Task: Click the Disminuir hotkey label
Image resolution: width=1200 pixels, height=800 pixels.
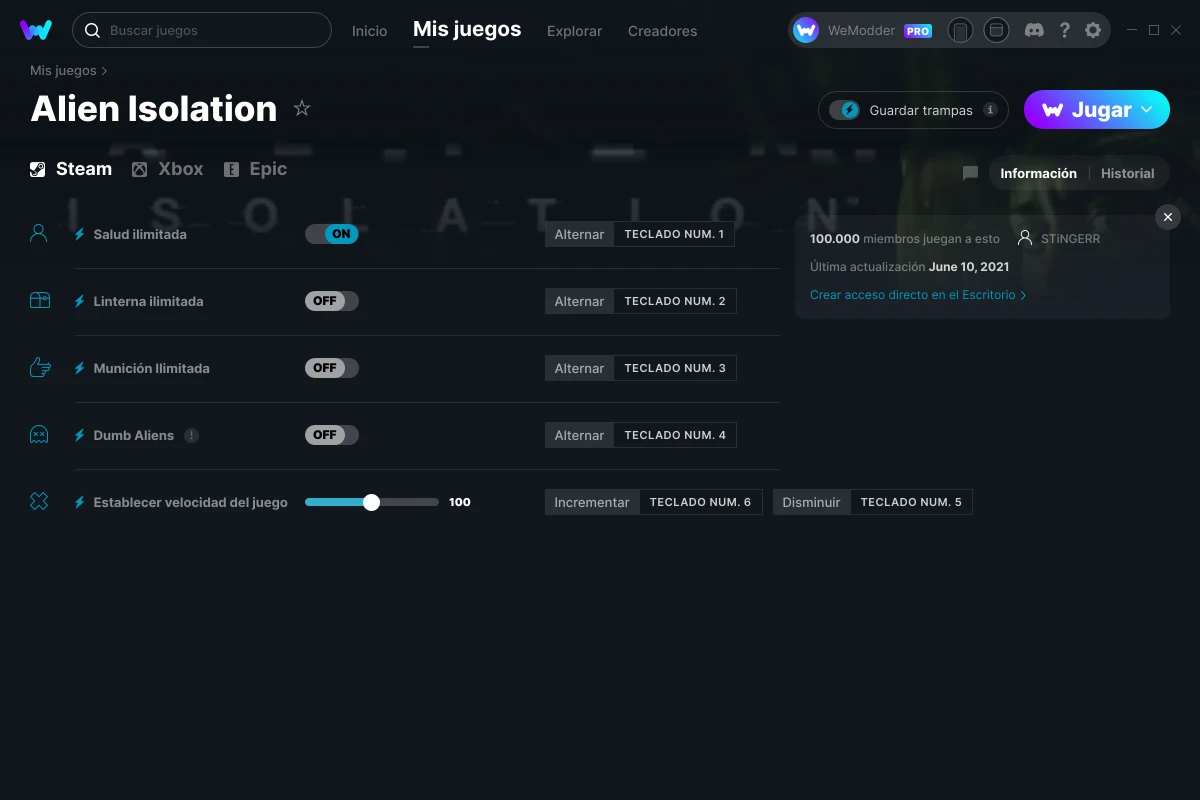Action: coord(811,502)
